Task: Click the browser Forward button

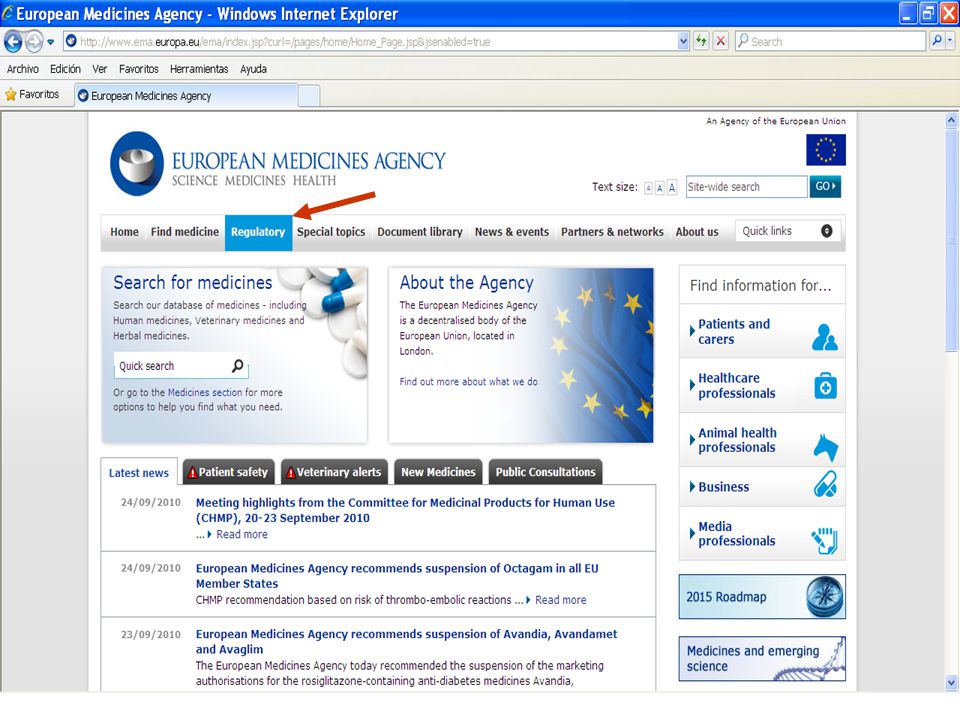Action: click(34, 42)
